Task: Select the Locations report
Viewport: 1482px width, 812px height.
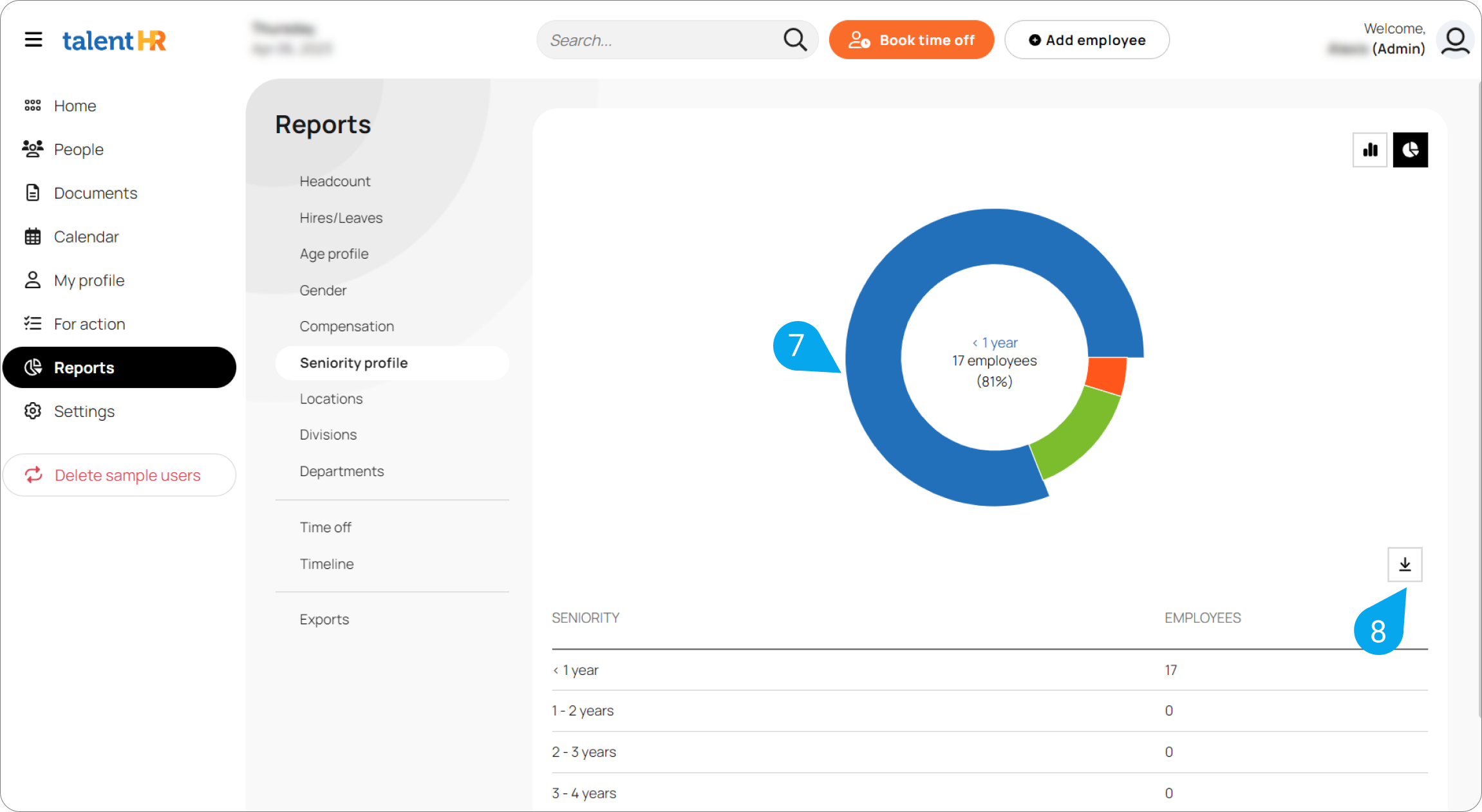Action: pos(331,399)
